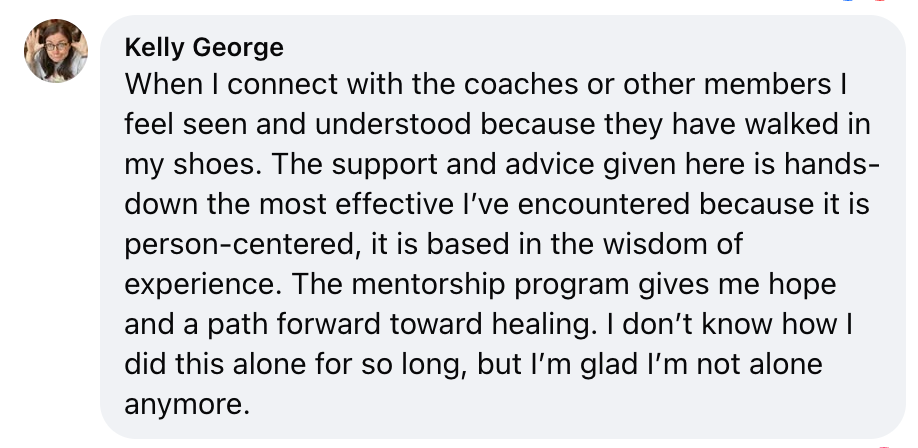Image resolution: width=918 pixels, height=448 pixels.
Task: Click 'mentorship program' in the comment text
Action: tap(490, 284)
